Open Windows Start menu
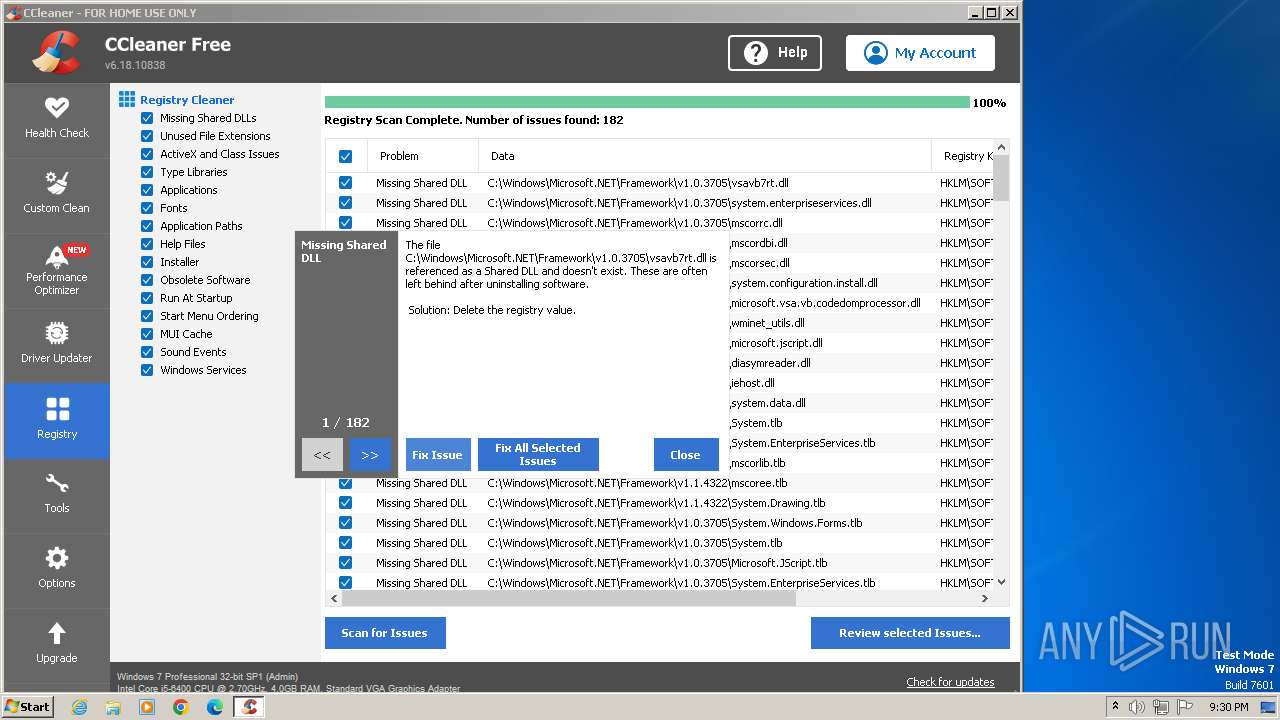 coord(27,706)
